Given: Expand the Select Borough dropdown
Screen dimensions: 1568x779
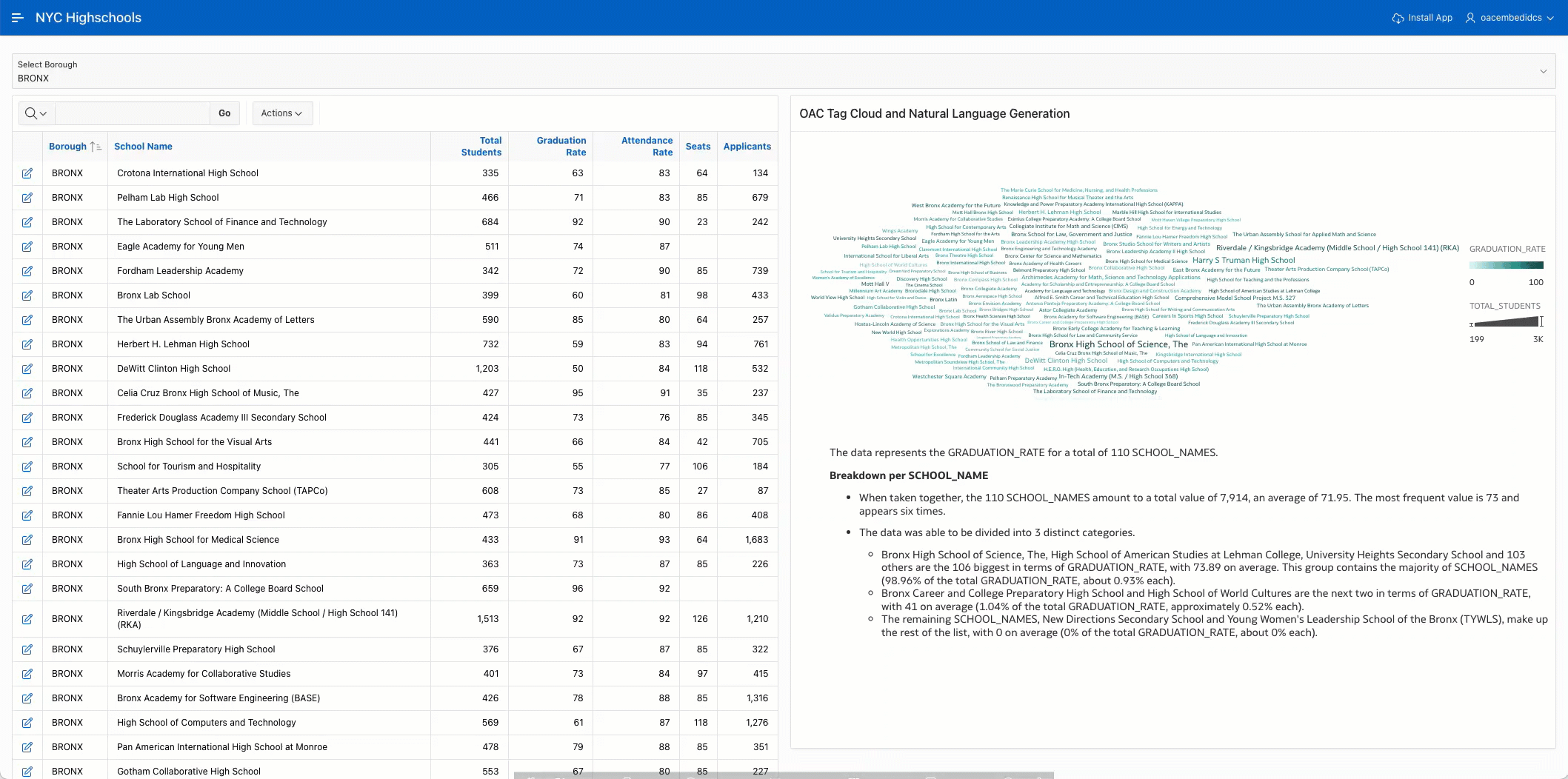Looking at the screenshot, I should (784, 72).
